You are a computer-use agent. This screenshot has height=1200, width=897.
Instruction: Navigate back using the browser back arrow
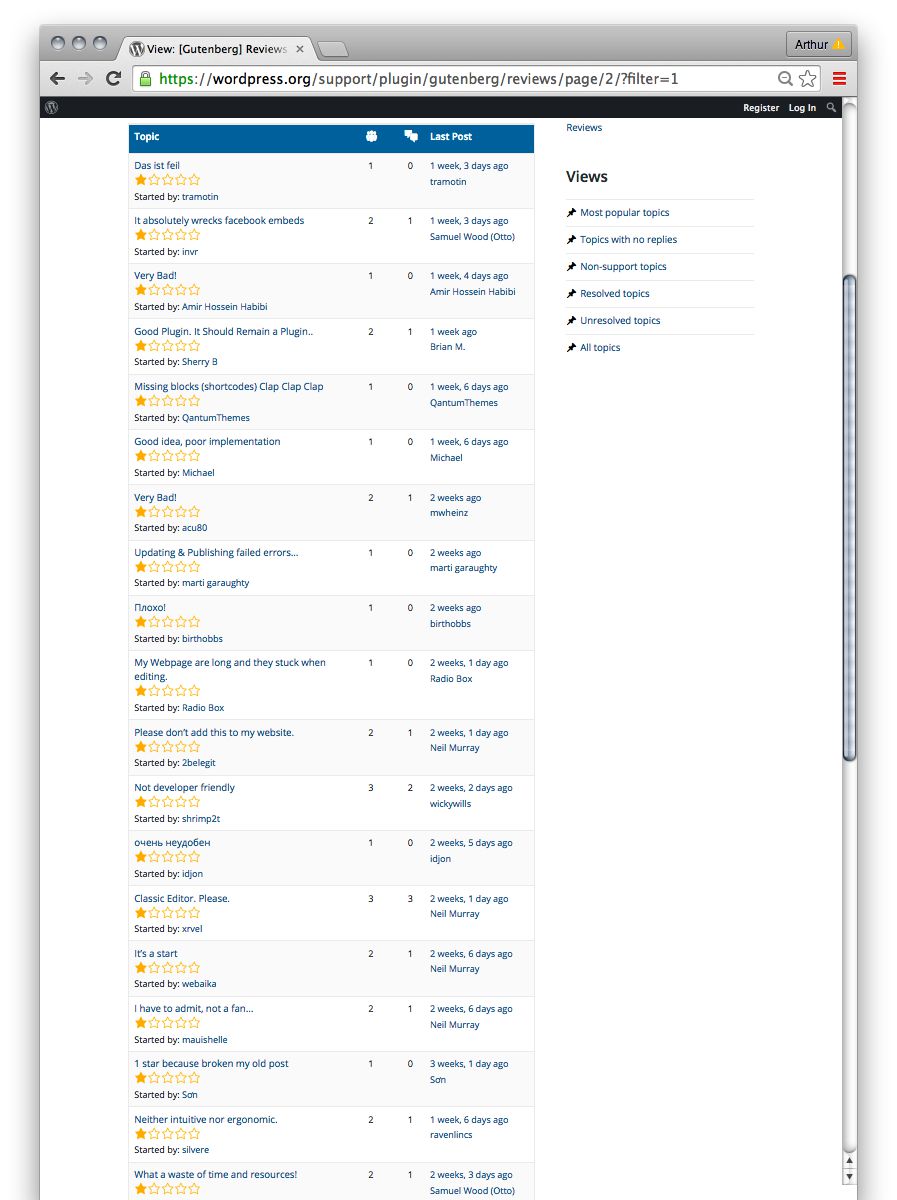pyautogui.click(x=57, y=78)
